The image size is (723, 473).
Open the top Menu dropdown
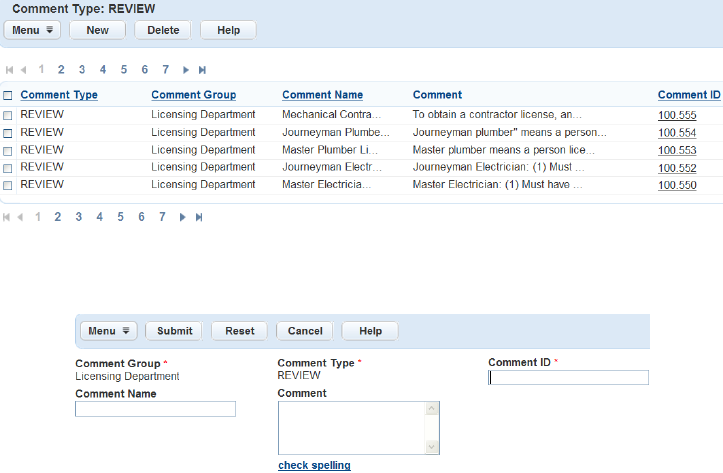pos(33,30)
